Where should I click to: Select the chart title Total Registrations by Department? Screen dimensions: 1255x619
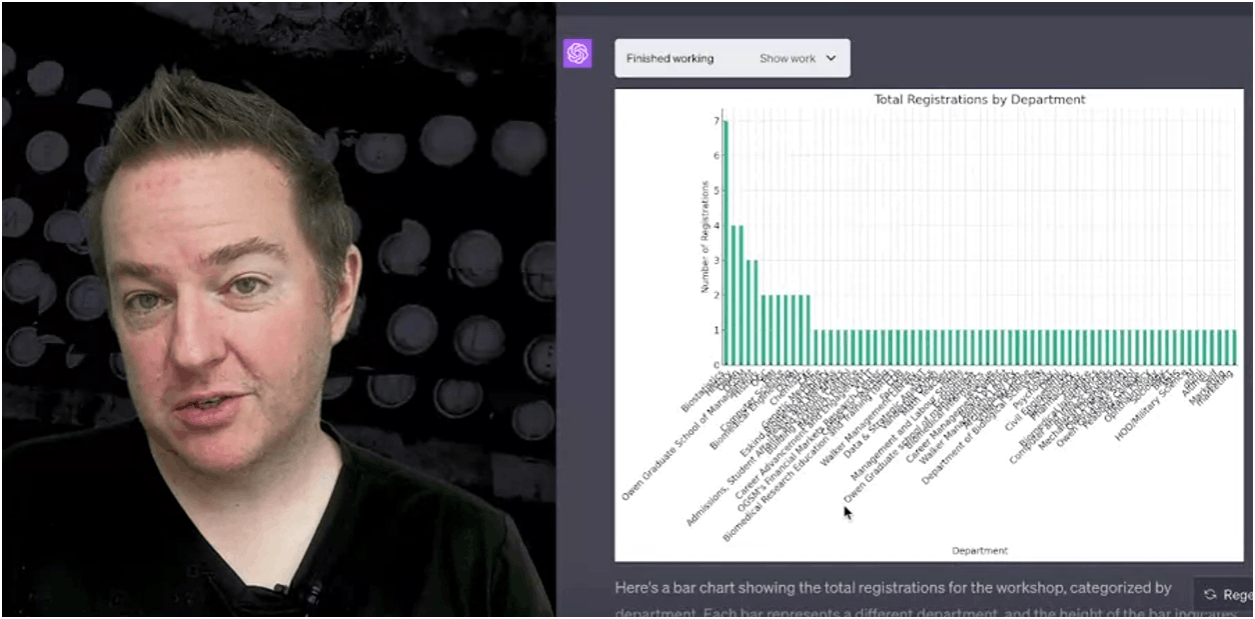click(x=979, y=99)
